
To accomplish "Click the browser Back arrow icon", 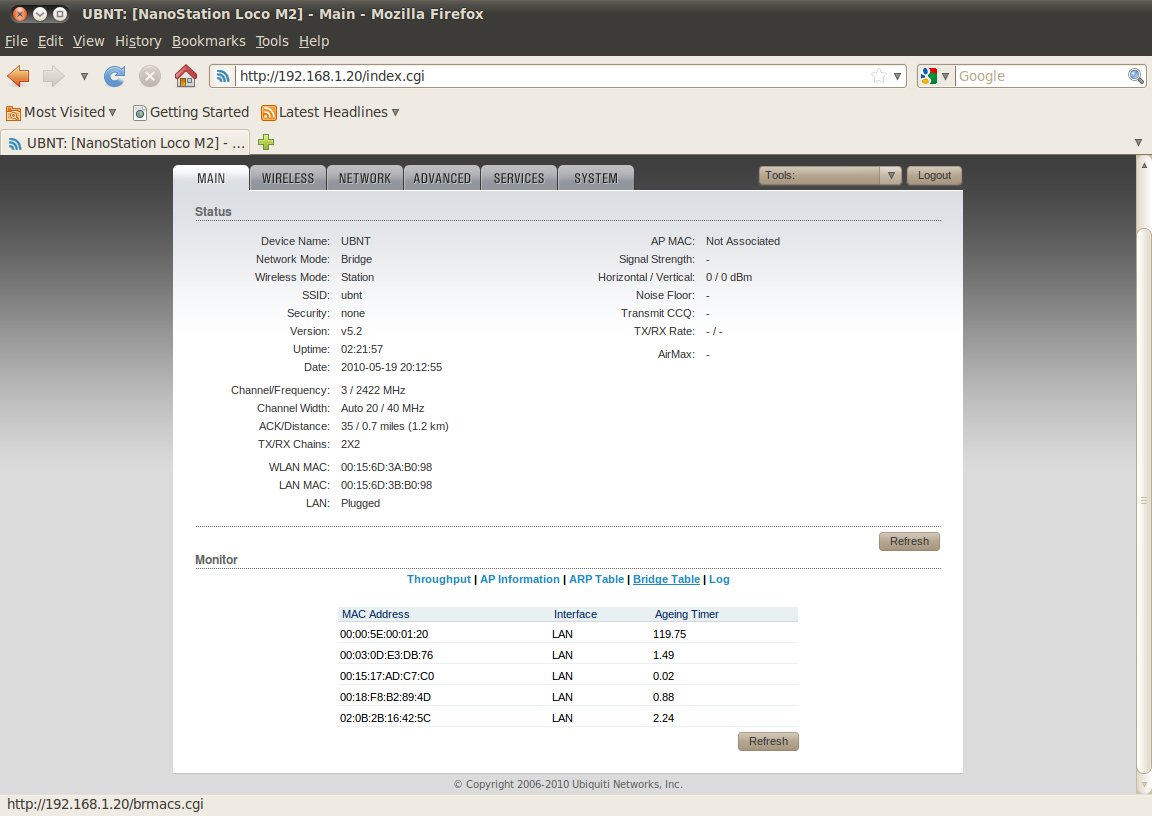I will pyautogui.click(x=19, y=76).
